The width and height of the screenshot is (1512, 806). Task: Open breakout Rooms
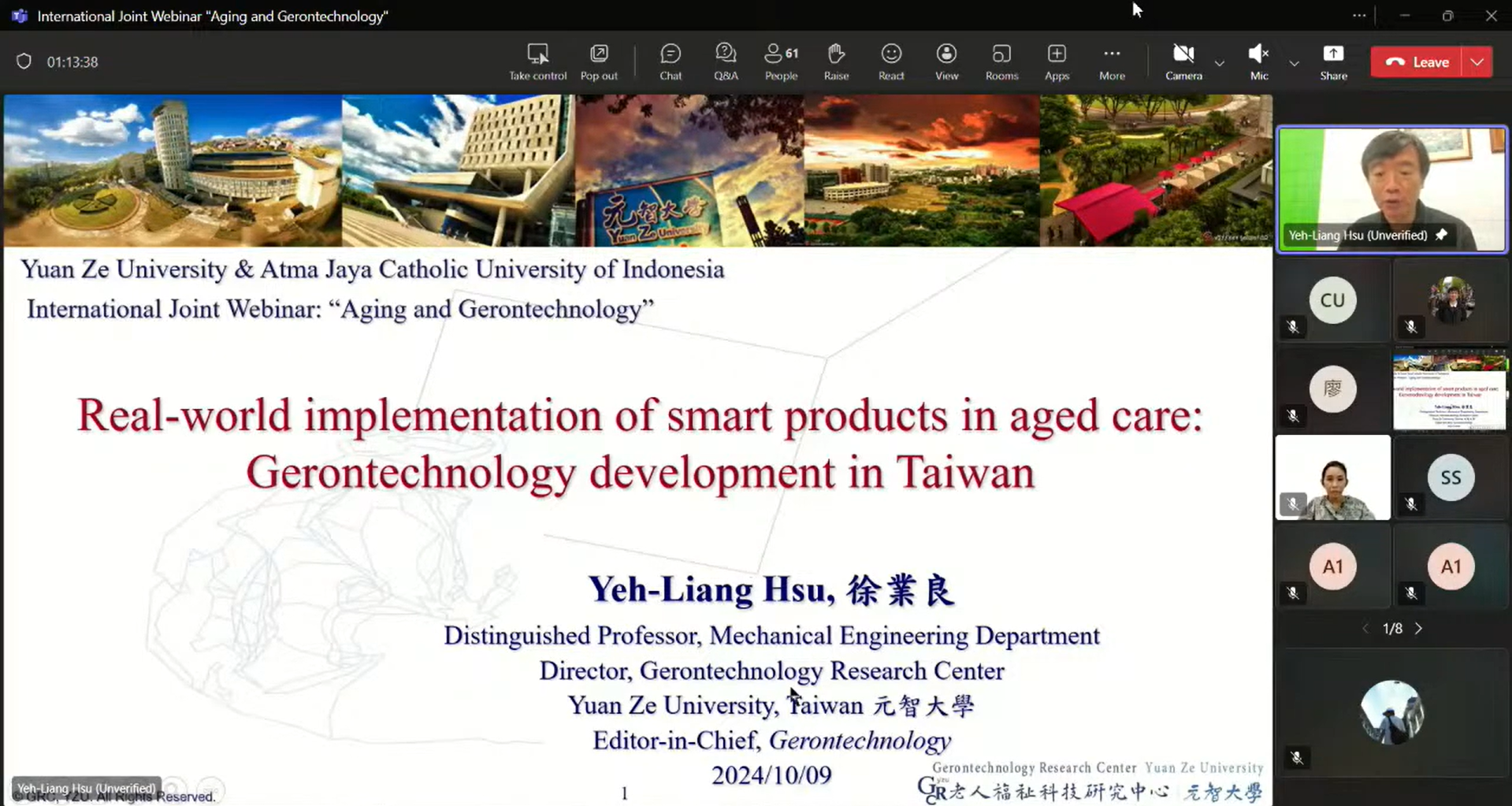tap(1001, 61)
